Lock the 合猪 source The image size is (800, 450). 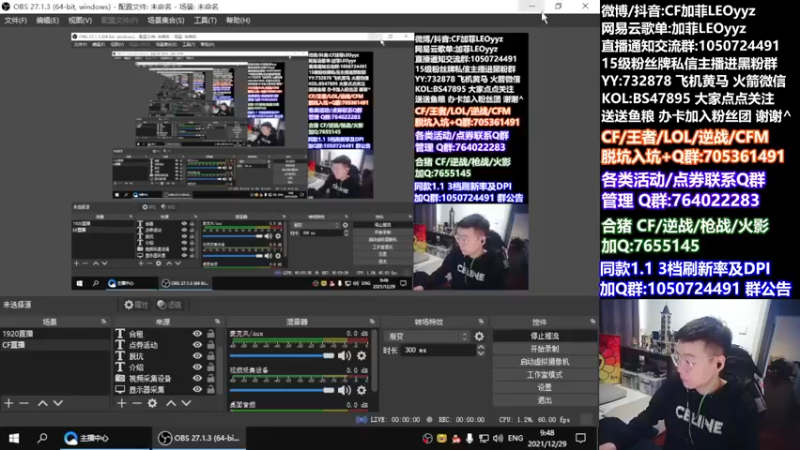pyautogui.click(x=211, y=334)
